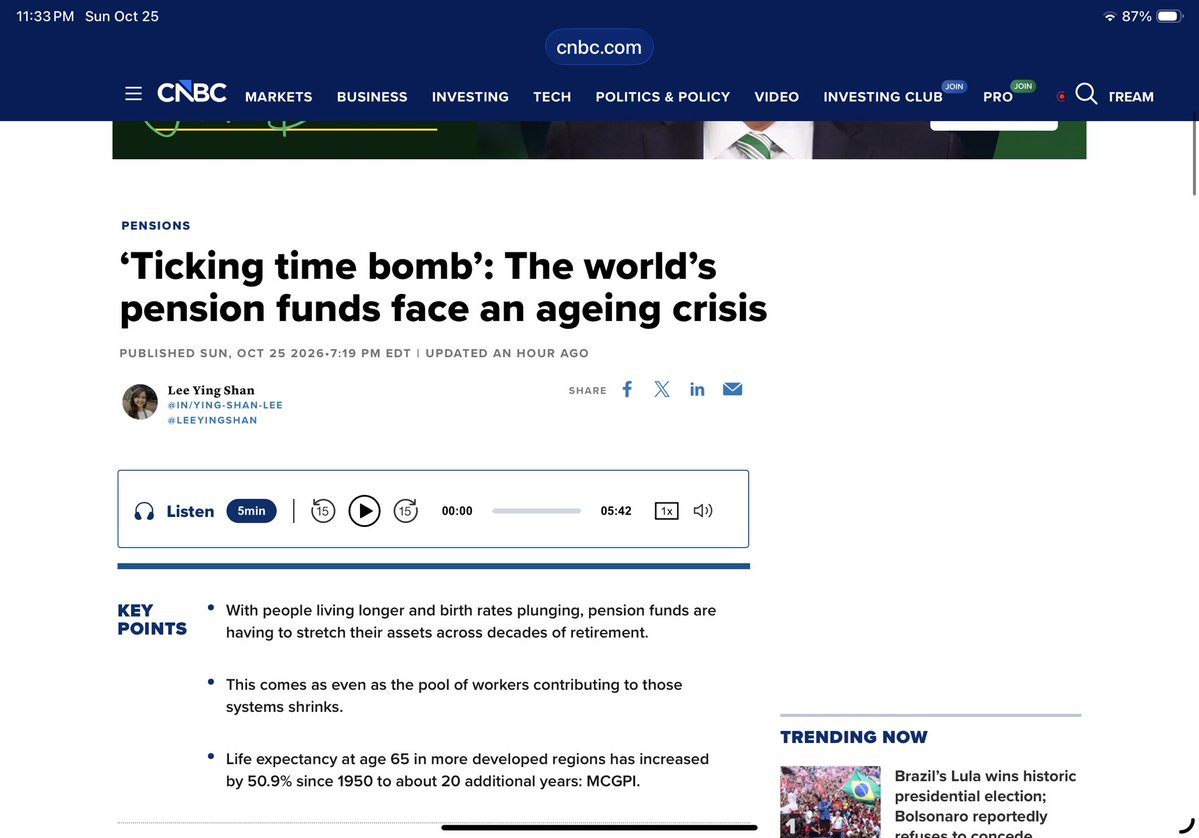This screenshot has height=838, width=1199.
Task: Click the page scrollbar
Action: coord(1194,153)
